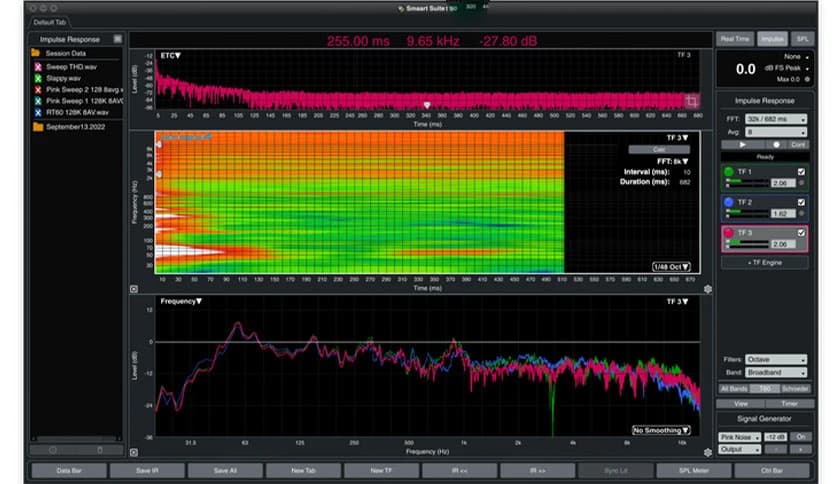Select the All Bands tab
The width and height of the screenshot is (836, 484).
tap(734, 389)
